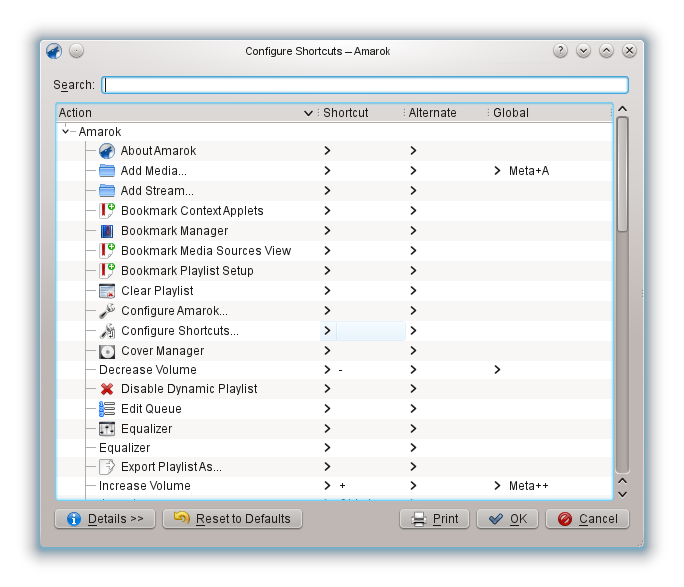Click the red X Disable Dynamic Playlist icon

[x=107, y=389]
